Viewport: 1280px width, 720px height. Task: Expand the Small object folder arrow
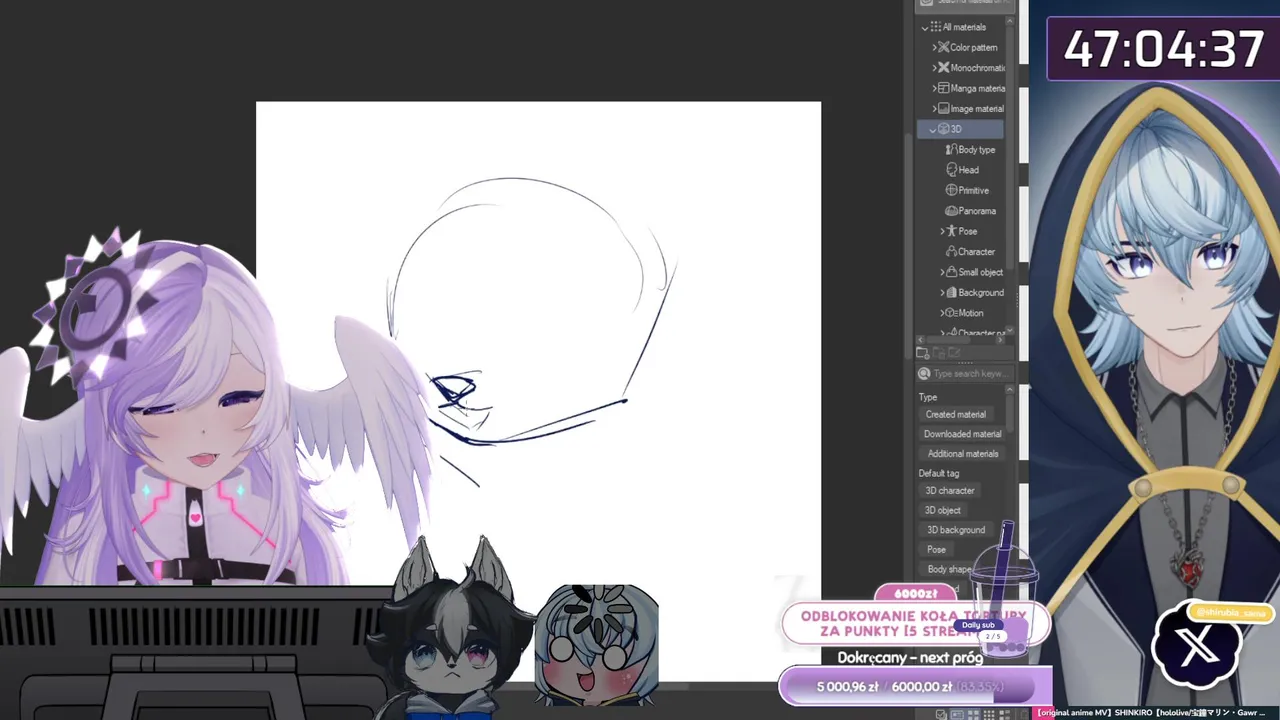(943, 273)
